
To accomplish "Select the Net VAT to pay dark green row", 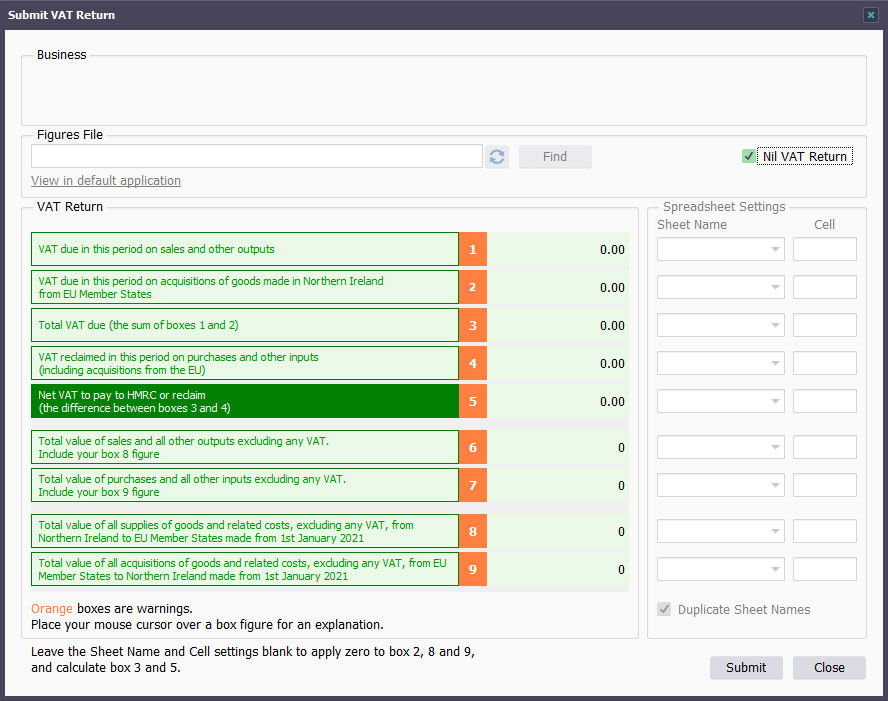I will tap(245, 401).
